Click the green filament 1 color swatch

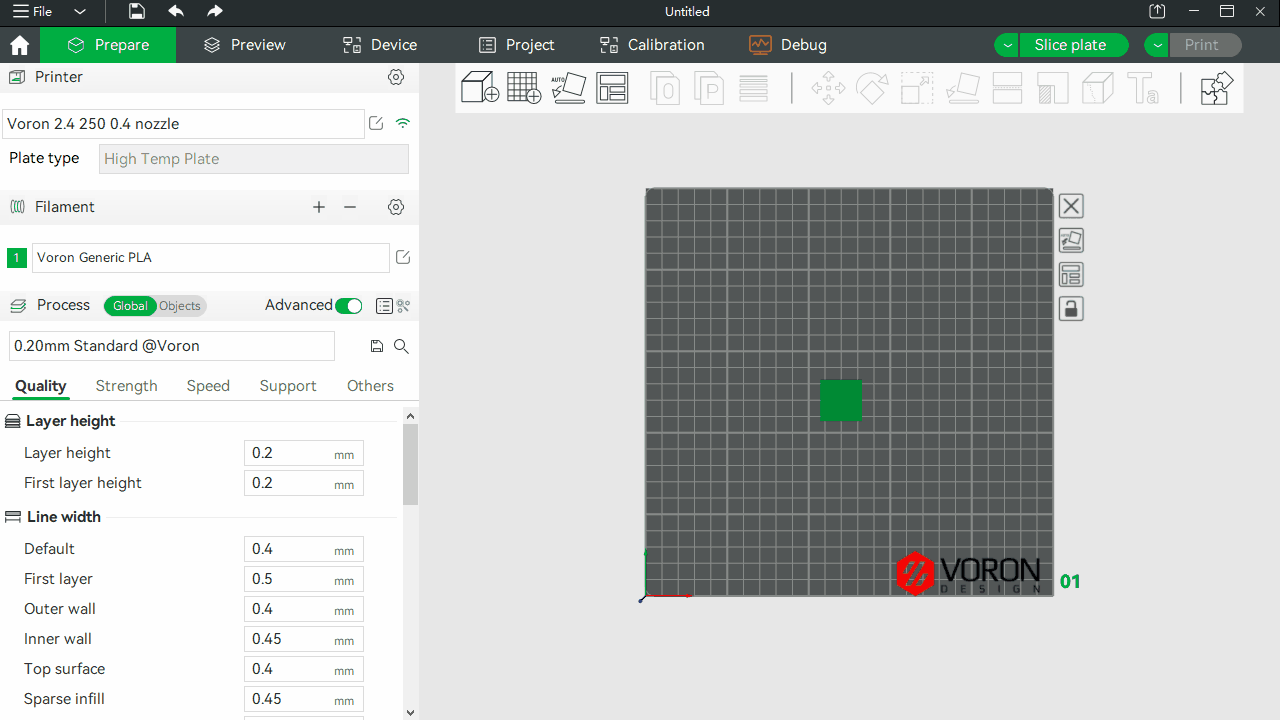click(17, 258)
